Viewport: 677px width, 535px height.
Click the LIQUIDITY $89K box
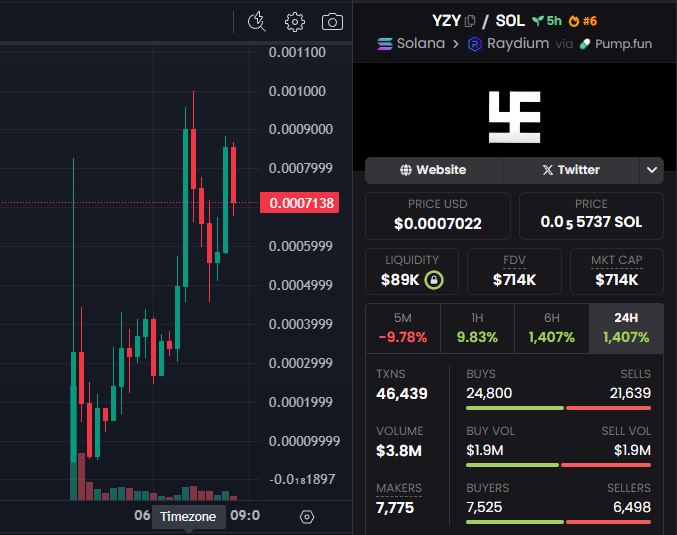412,272
